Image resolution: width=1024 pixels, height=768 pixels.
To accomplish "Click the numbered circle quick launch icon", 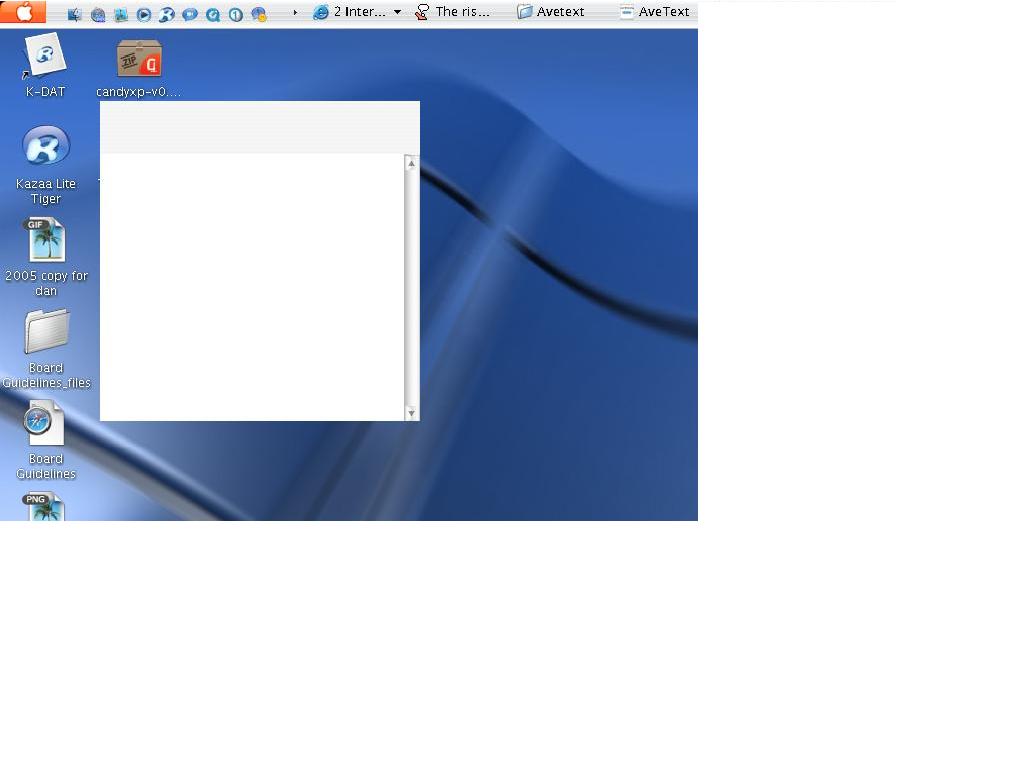I will (x=236, y=14).
